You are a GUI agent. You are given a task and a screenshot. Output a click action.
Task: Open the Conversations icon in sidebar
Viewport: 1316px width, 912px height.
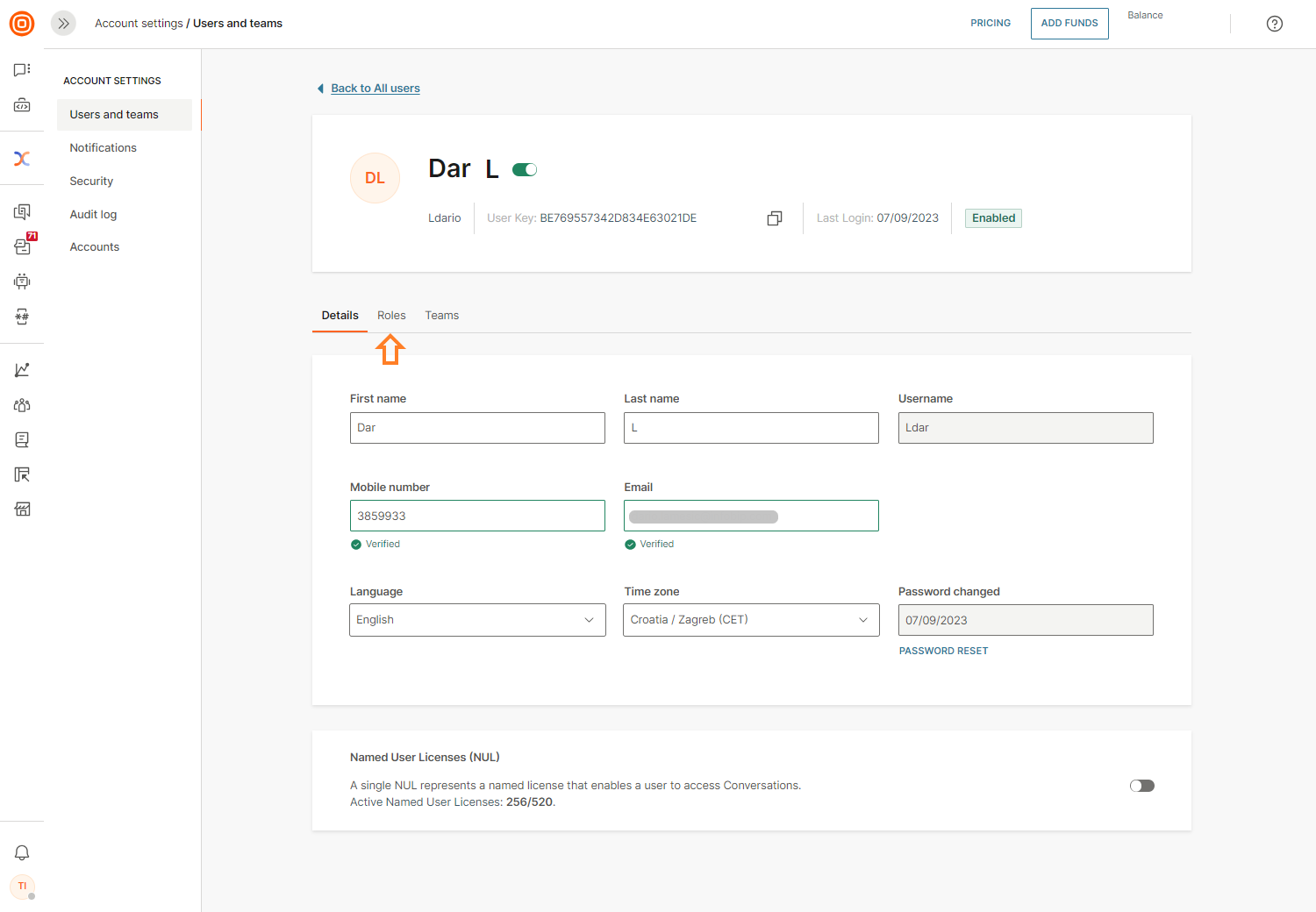[22, 211]
